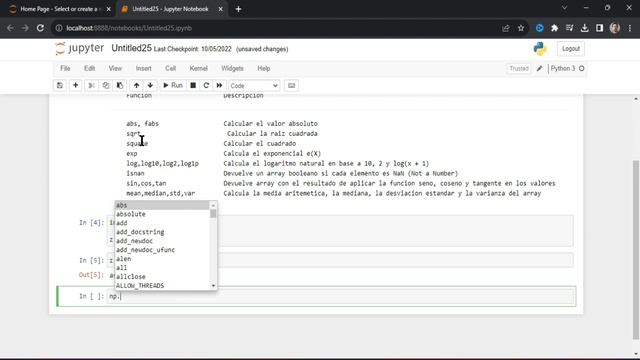The image size is (640, 360).
Task: Open the View menu
Action: pos(115,68)
